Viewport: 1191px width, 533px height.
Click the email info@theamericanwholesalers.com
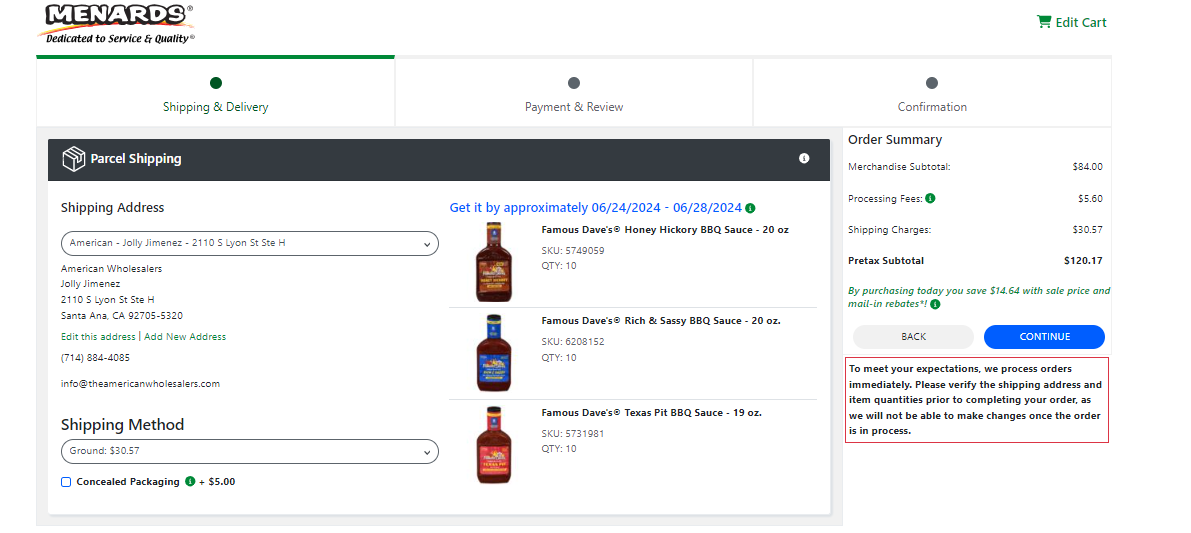click(x=141, y=383)
